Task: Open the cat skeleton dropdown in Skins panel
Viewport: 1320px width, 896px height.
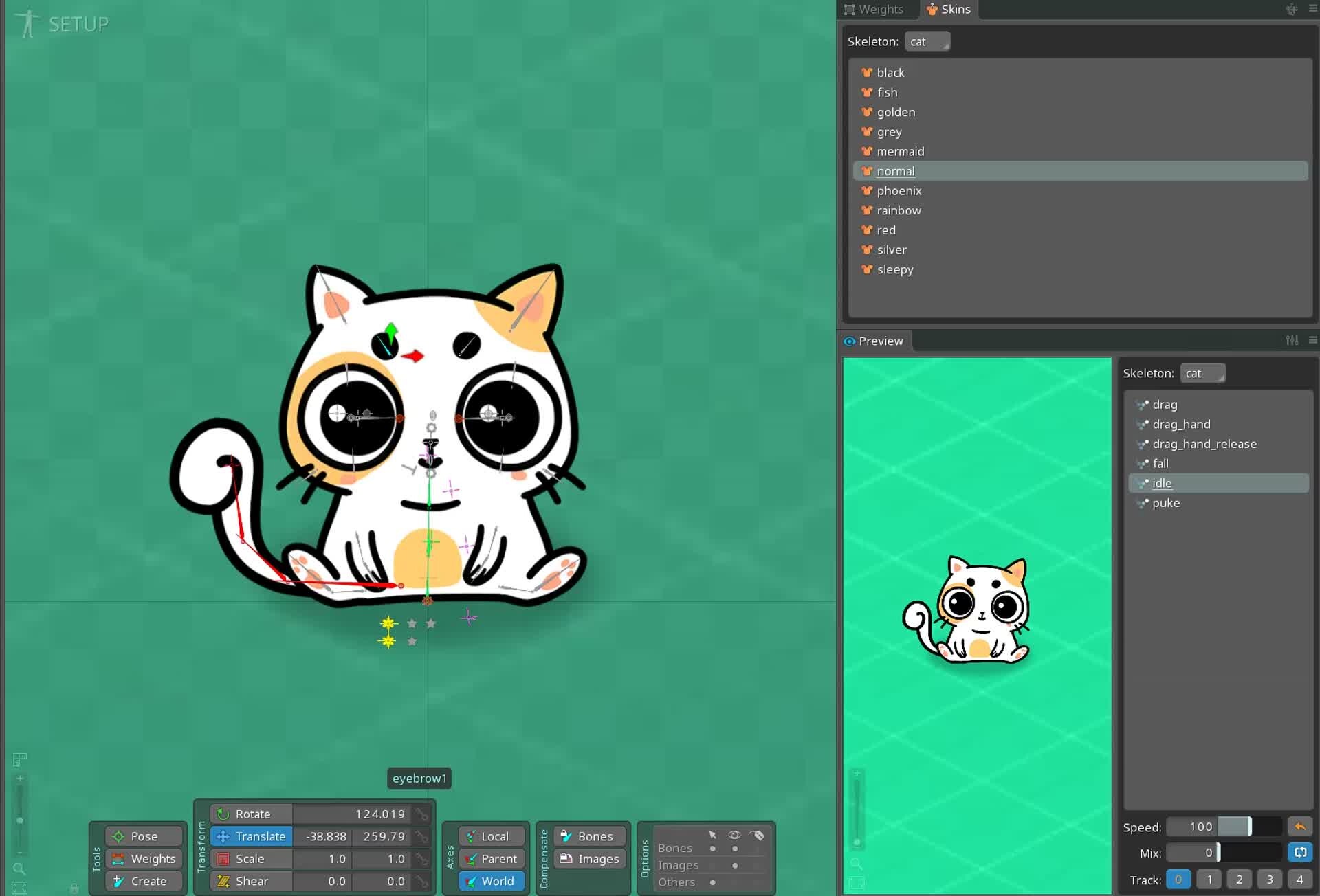Action: (x=927, y=41)
